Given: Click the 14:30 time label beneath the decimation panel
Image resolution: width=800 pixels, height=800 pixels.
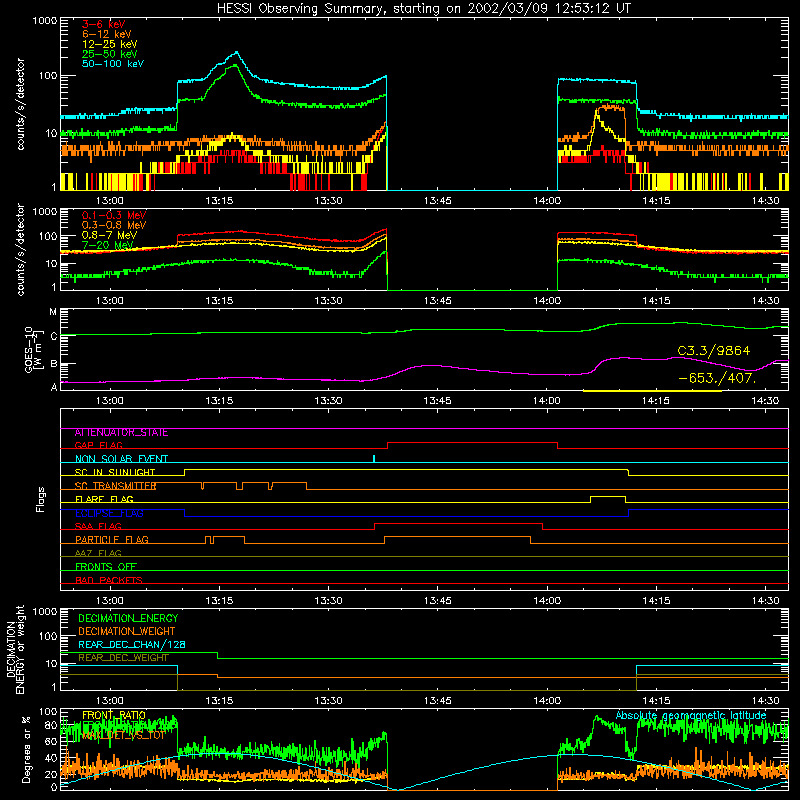Looking at the screenshot, I should tap(765, 701).
